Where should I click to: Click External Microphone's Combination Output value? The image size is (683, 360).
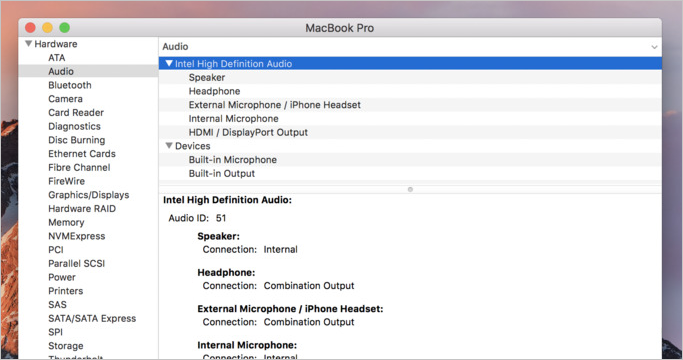click(309, 322)
